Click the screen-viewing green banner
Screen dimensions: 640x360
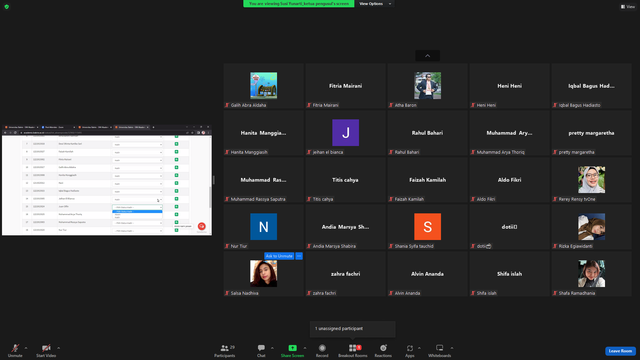(x=299, y=4)
